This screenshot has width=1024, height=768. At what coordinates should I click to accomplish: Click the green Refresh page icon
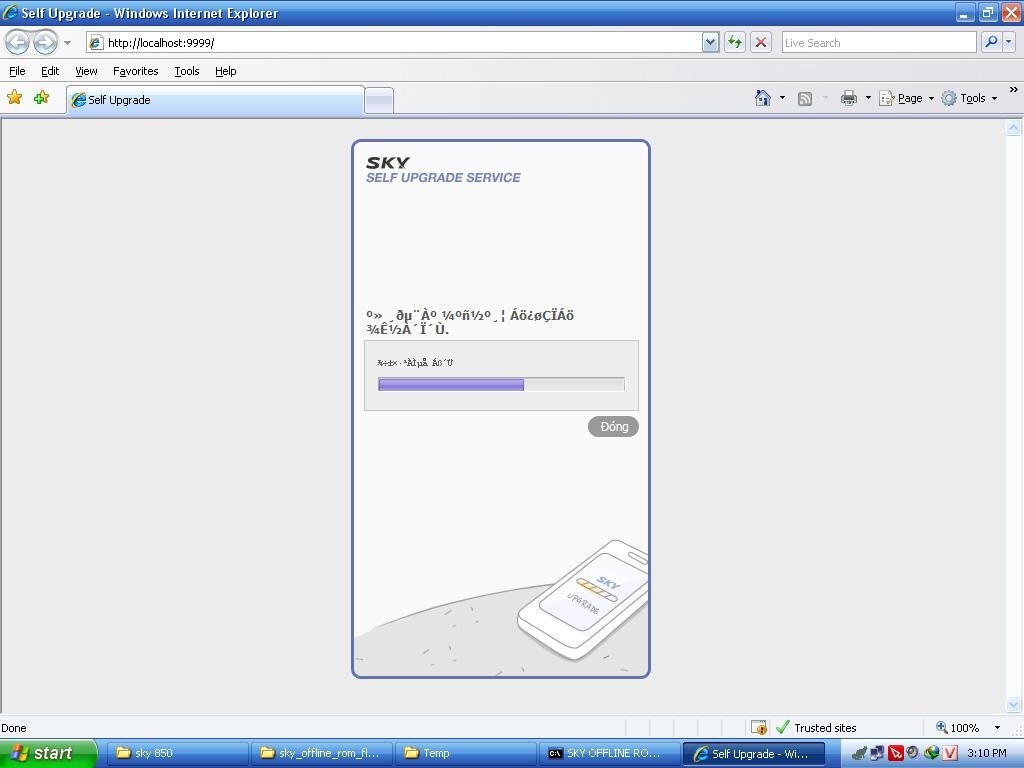click(x=735, y=42)
